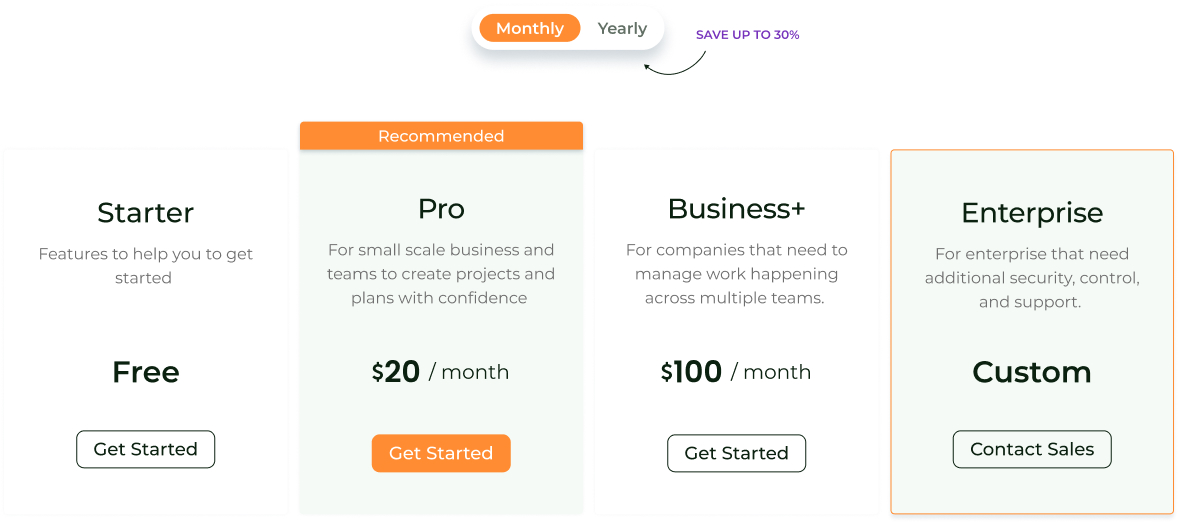Switch billing to Monthly
The width and height of the screenshot is (1178, 523).
[529, 28]
